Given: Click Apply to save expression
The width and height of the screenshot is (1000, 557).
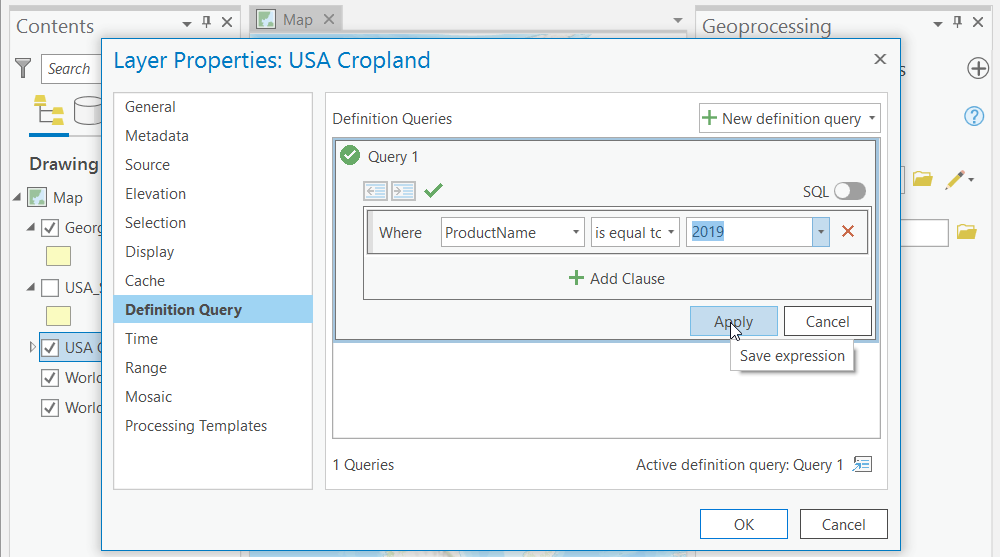Looking at the screenshot, I should pos(733,322).
